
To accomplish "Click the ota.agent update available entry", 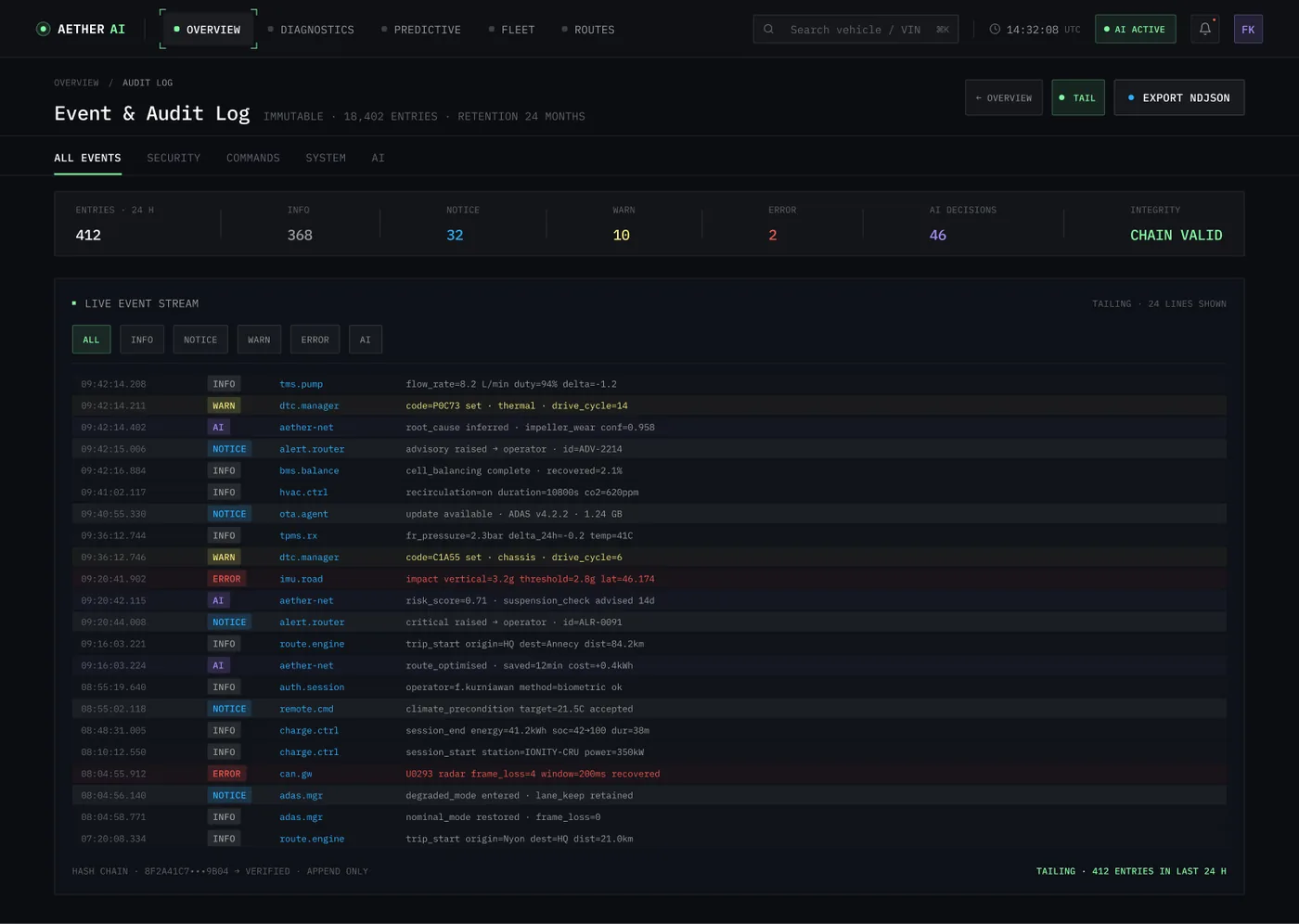I will (649, 514).
